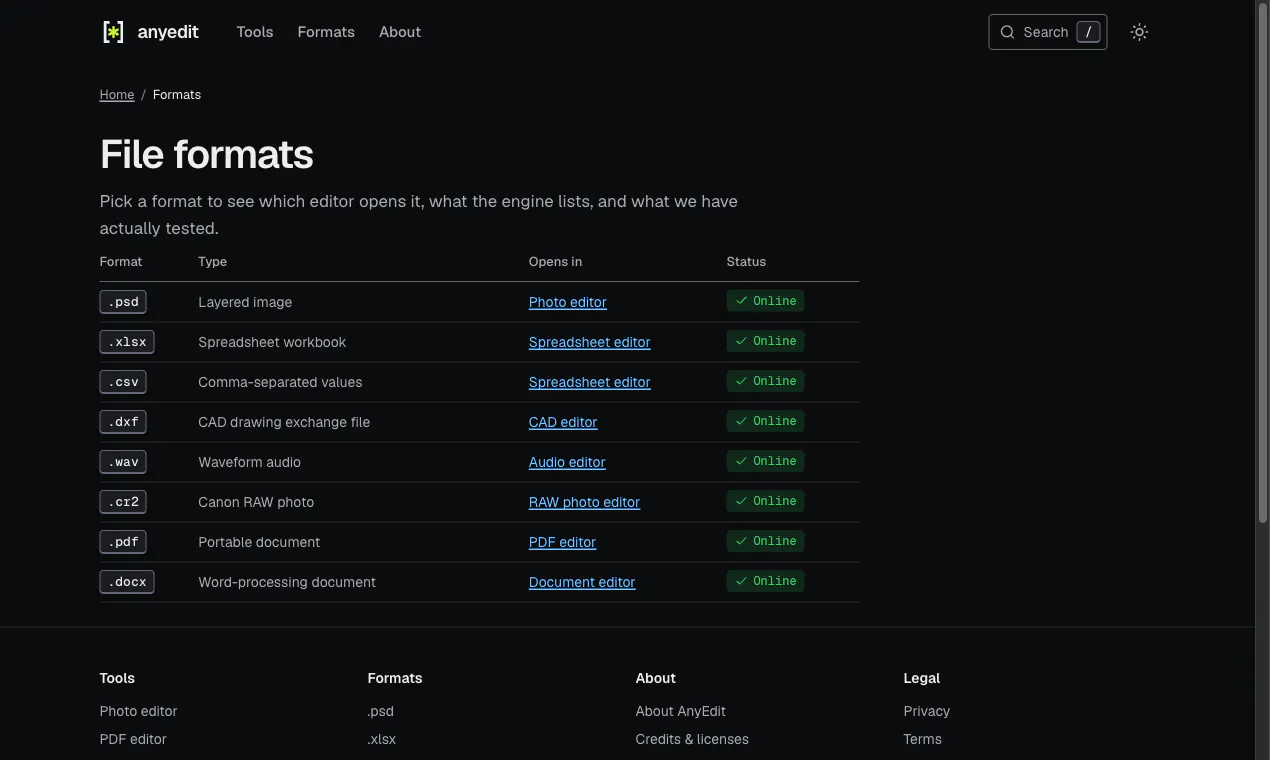Go to About in the top navigation

(x=400, y=32)
